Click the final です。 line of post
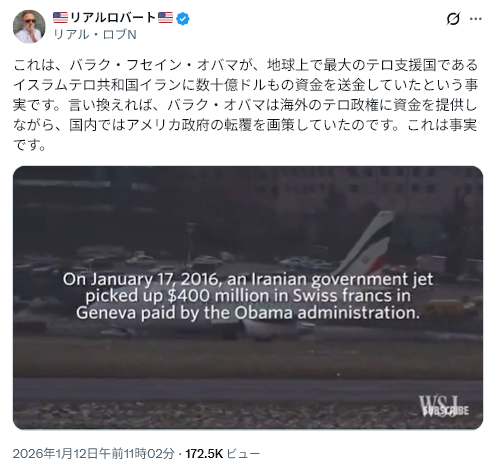 tap(29, 145)
